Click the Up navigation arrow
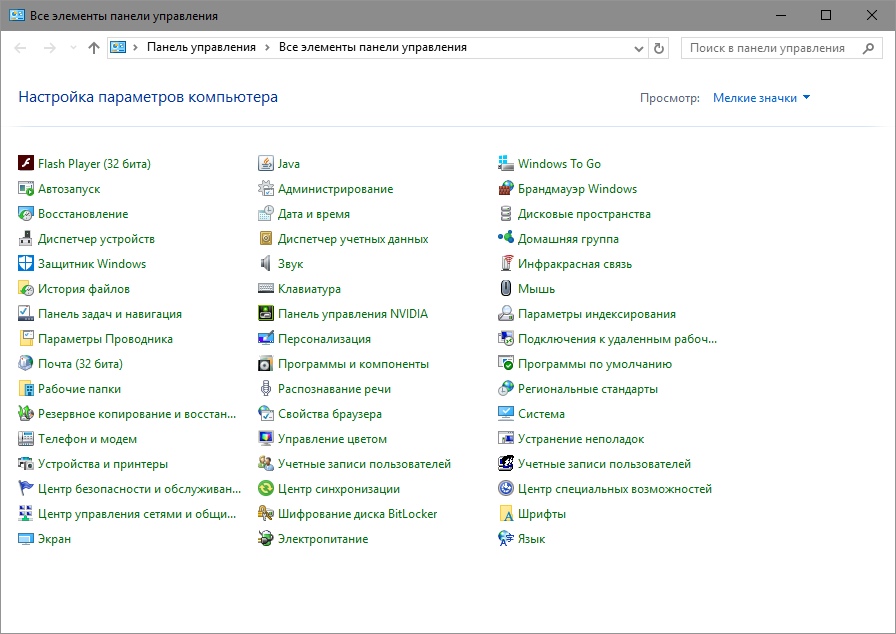The height and width of the screenshot is (634, 896). [x=94, y=48]
